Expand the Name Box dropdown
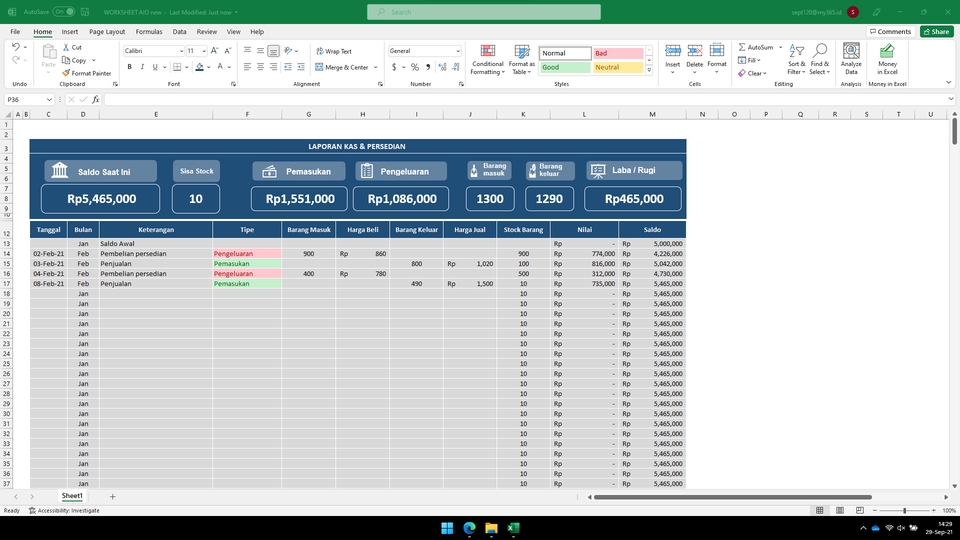Image resolution: width=960 pixels, height=540 pixels. pyautogui.click(x=49, y=99)
